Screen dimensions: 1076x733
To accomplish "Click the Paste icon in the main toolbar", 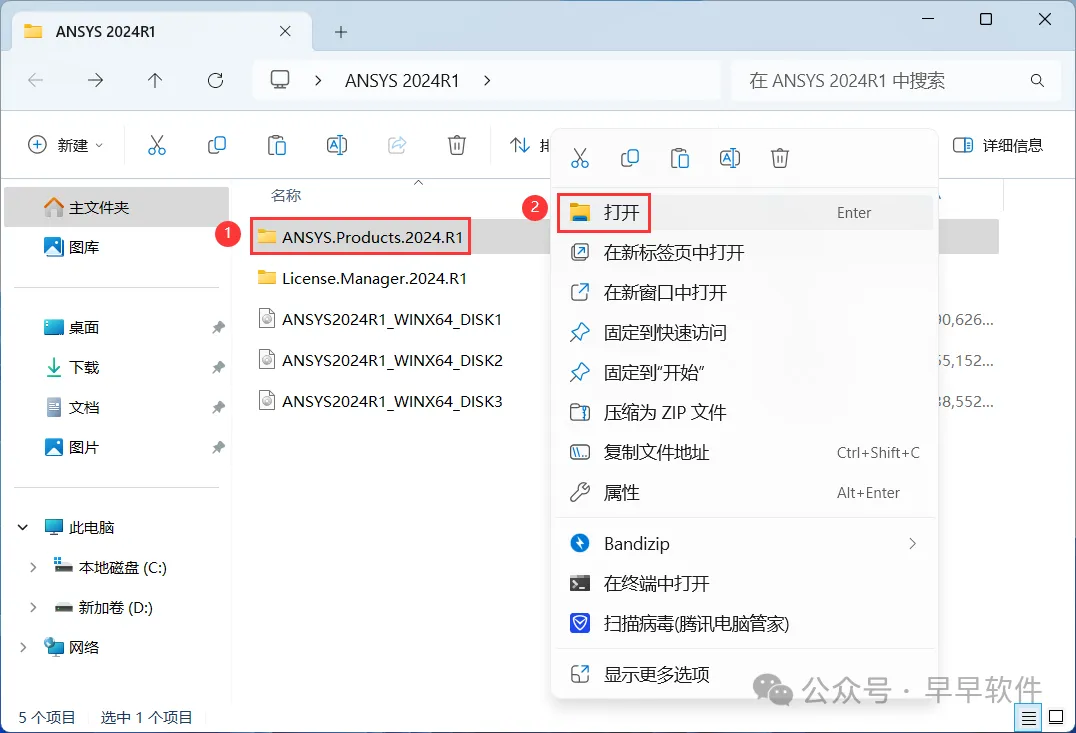I will (277, 145).
